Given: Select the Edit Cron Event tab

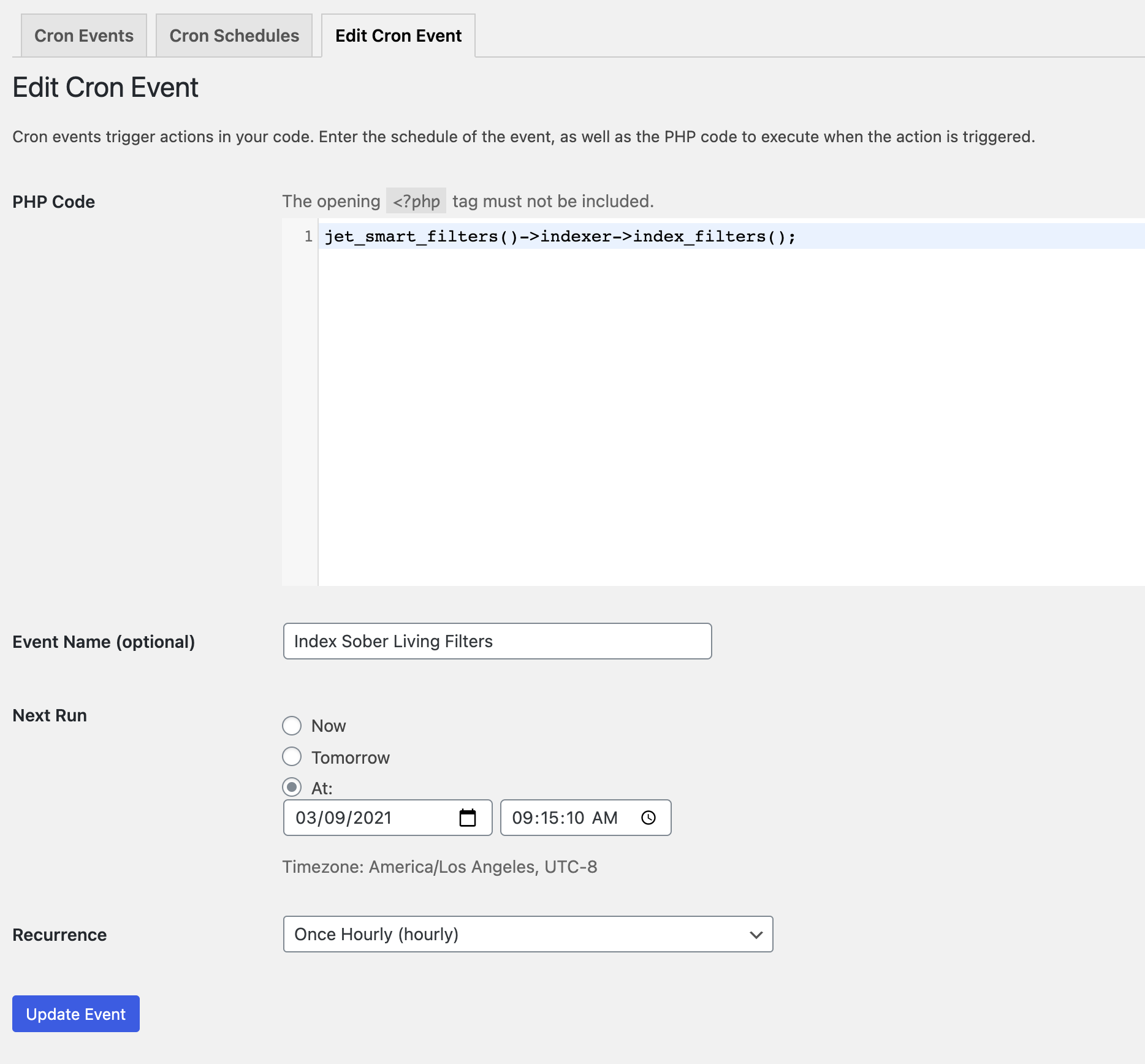Looking at the screenshot, I should tap(397, 35).
